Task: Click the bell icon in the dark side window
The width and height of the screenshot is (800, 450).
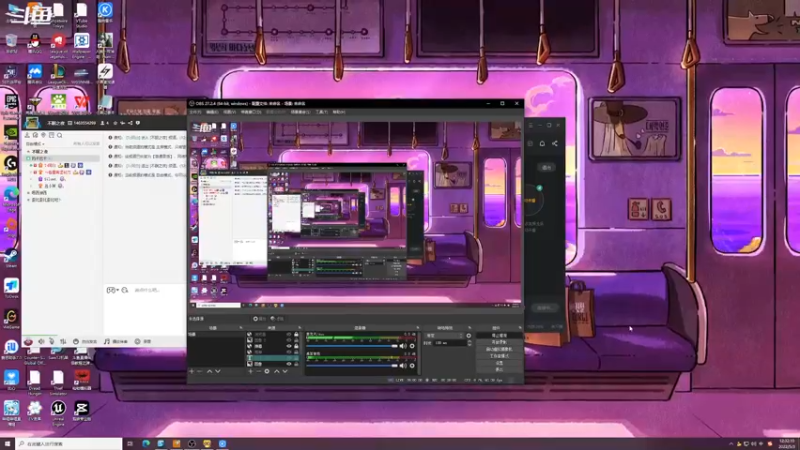Action: [542, 143]
